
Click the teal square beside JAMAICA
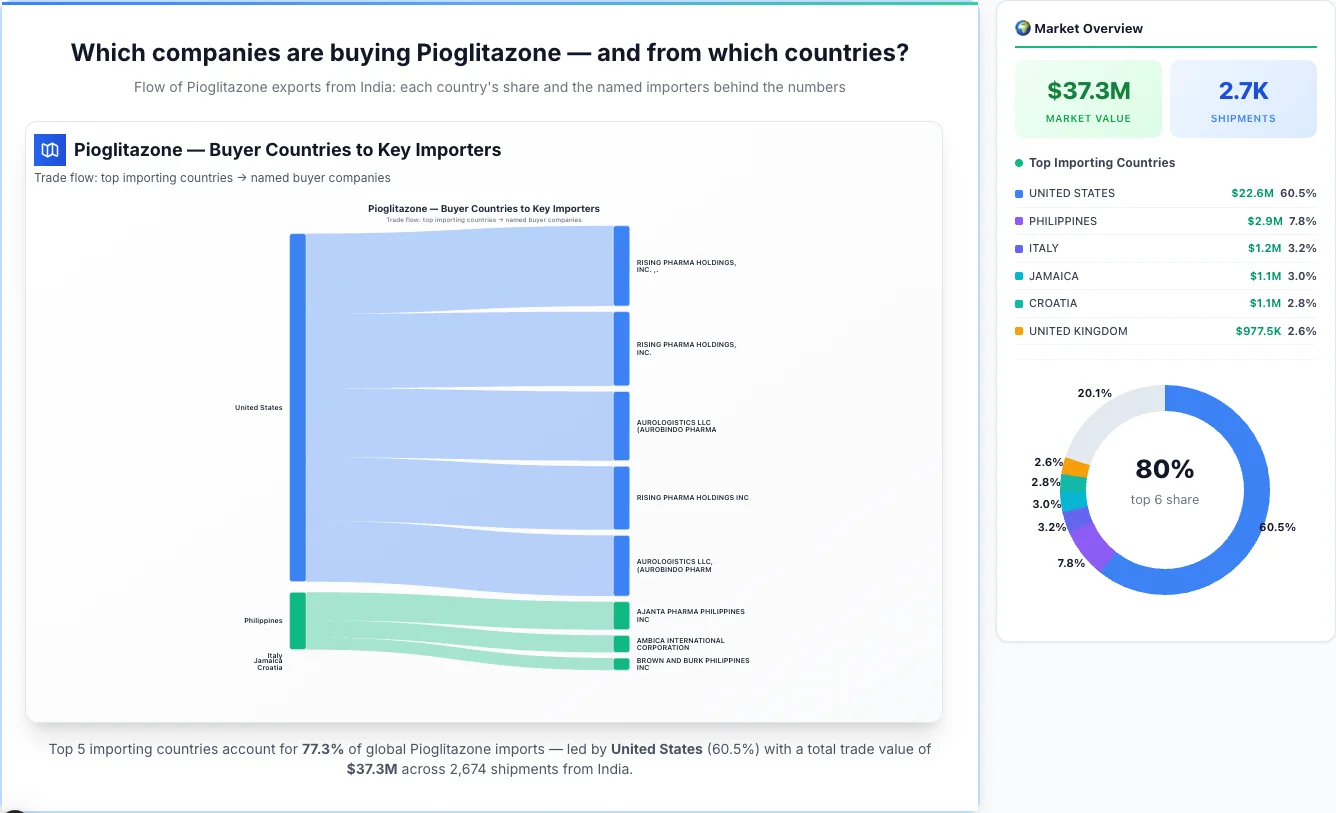point(1019,276)
